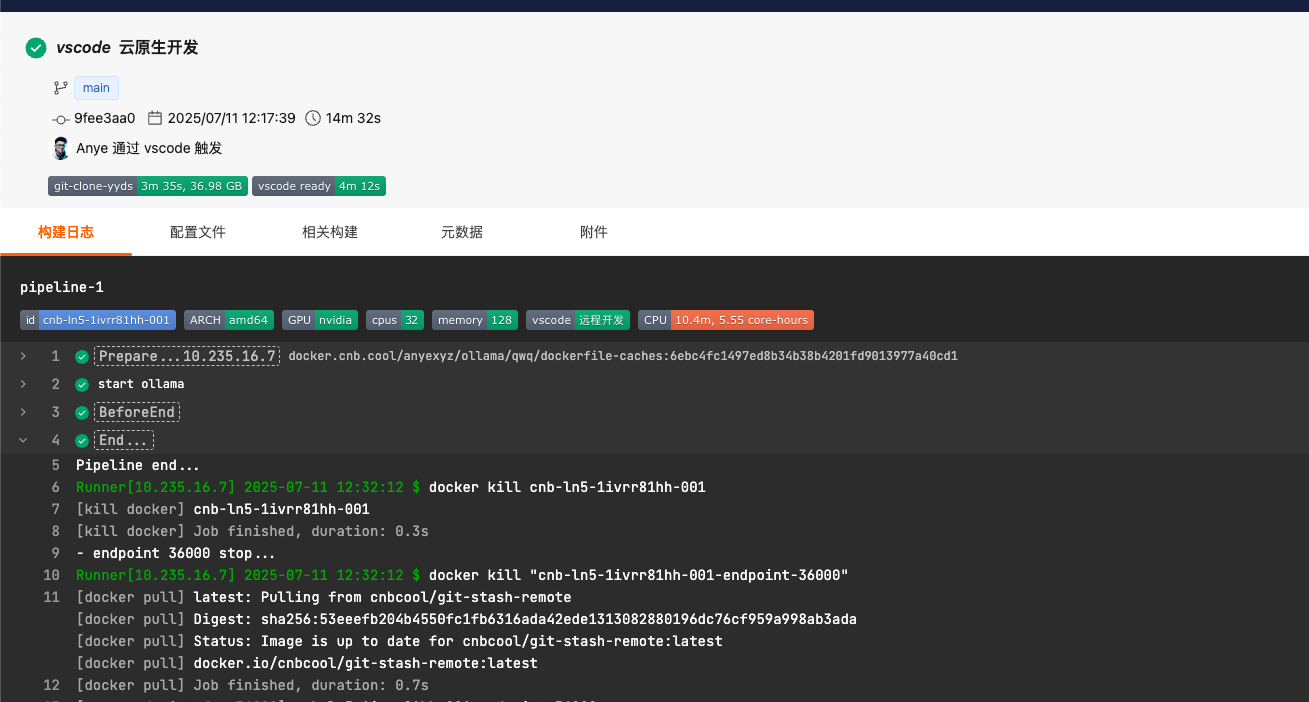Click Anye's user avatar
The image size is (1309, 702).
[x=61, y=148]
